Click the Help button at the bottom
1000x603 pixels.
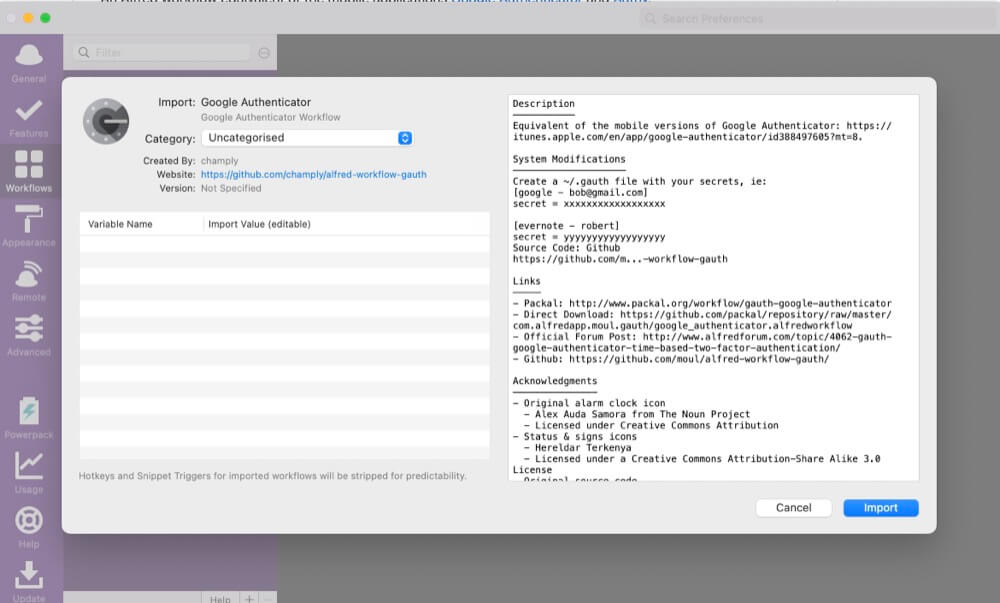tap(219, 597)
